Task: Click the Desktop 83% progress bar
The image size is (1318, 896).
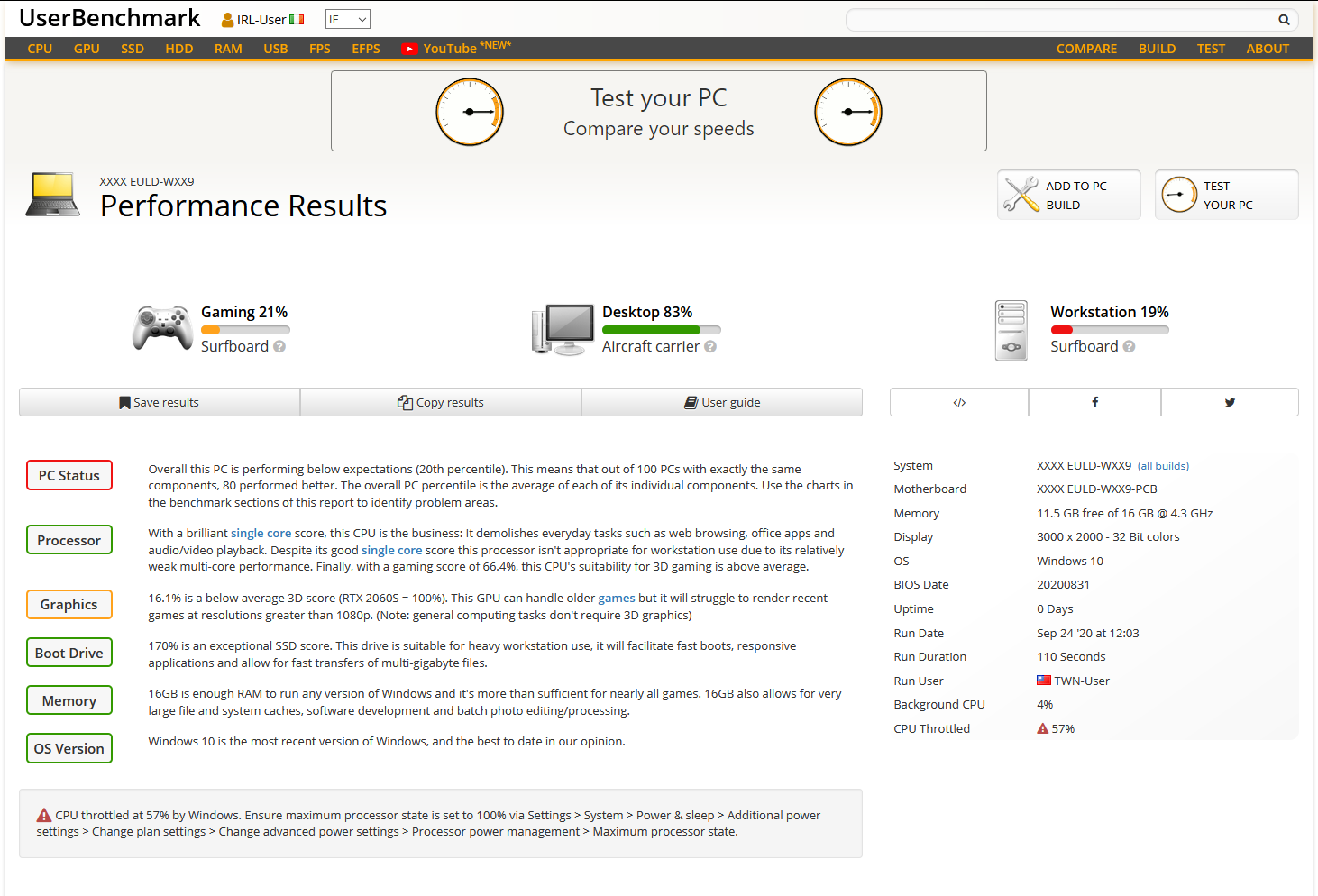Action: coord(661,331)
